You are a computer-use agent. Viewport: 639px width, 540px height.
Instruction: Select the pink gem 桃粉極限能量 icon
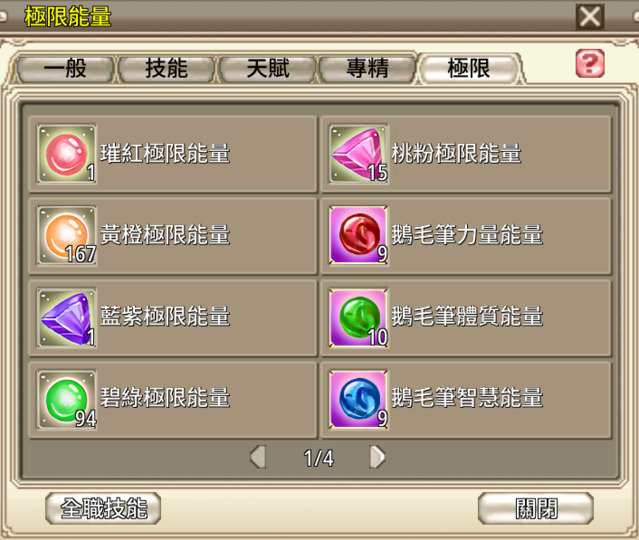click(x=359, y=154)
